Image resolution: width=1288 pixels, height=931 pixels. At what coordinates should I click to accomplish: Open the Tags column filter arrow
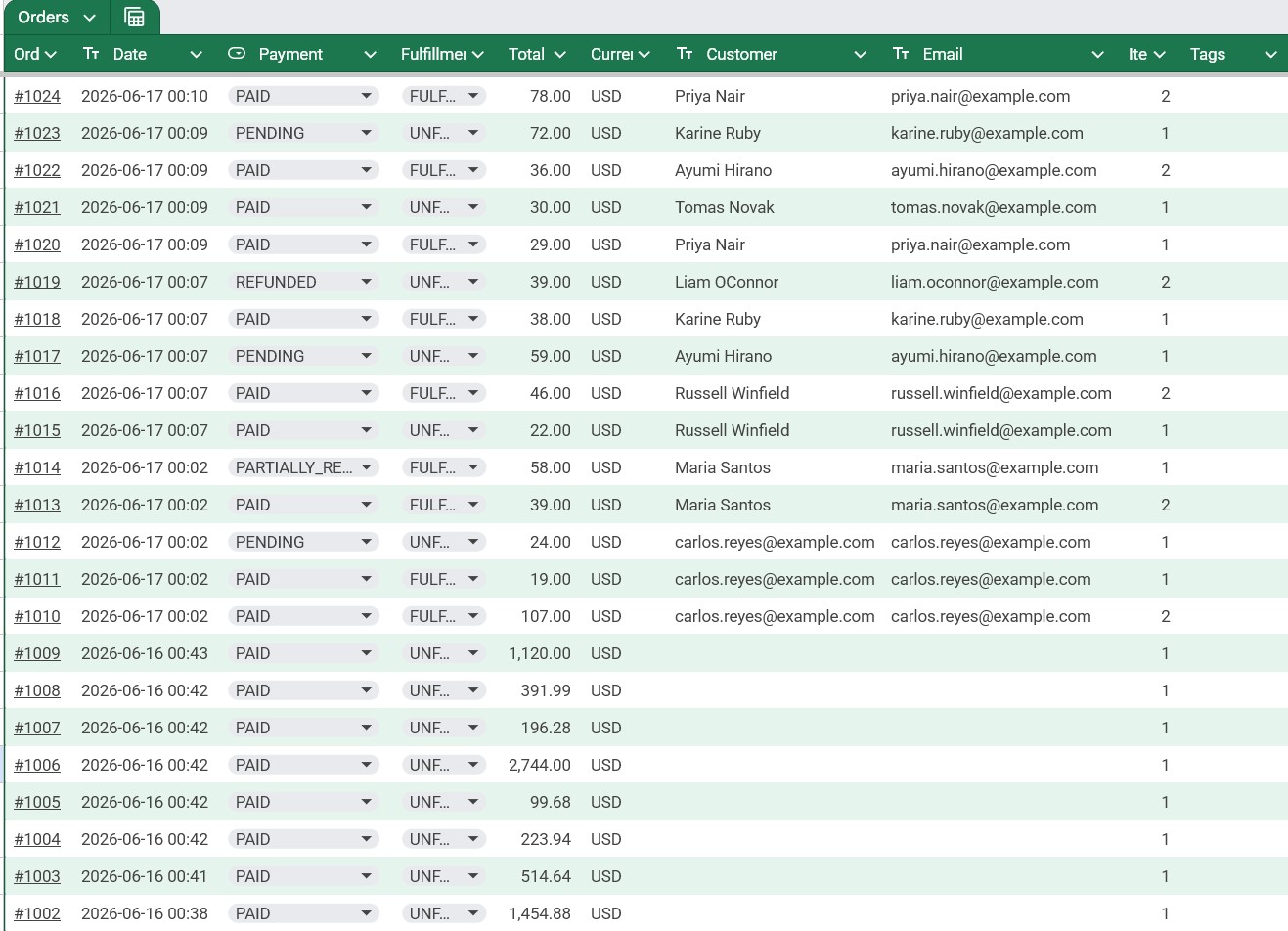point(1270,55)
